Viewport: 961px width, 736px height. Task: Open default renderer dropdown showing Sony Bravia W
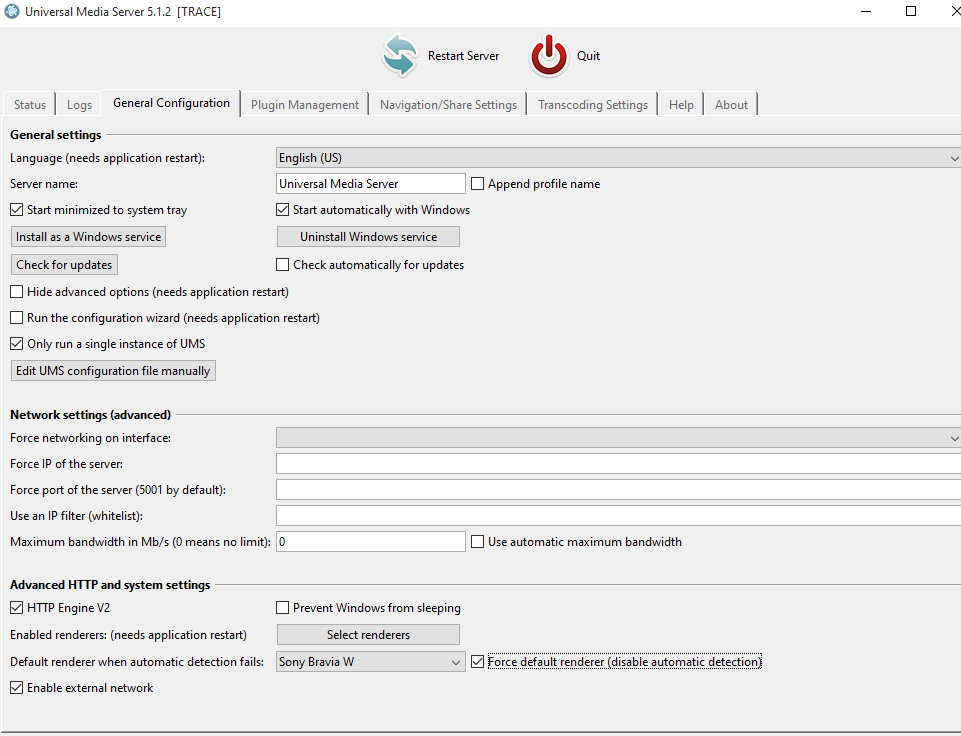370,662
